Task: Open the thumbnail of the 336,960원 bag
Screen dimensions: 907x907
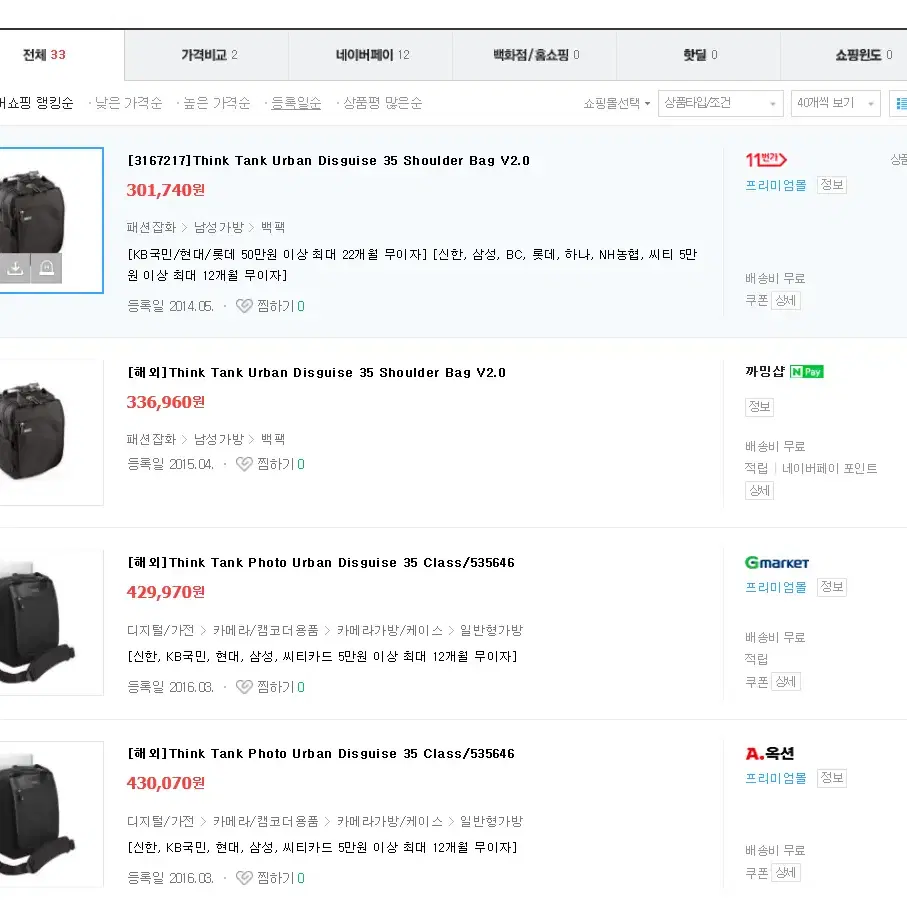Action: [51, 432]
